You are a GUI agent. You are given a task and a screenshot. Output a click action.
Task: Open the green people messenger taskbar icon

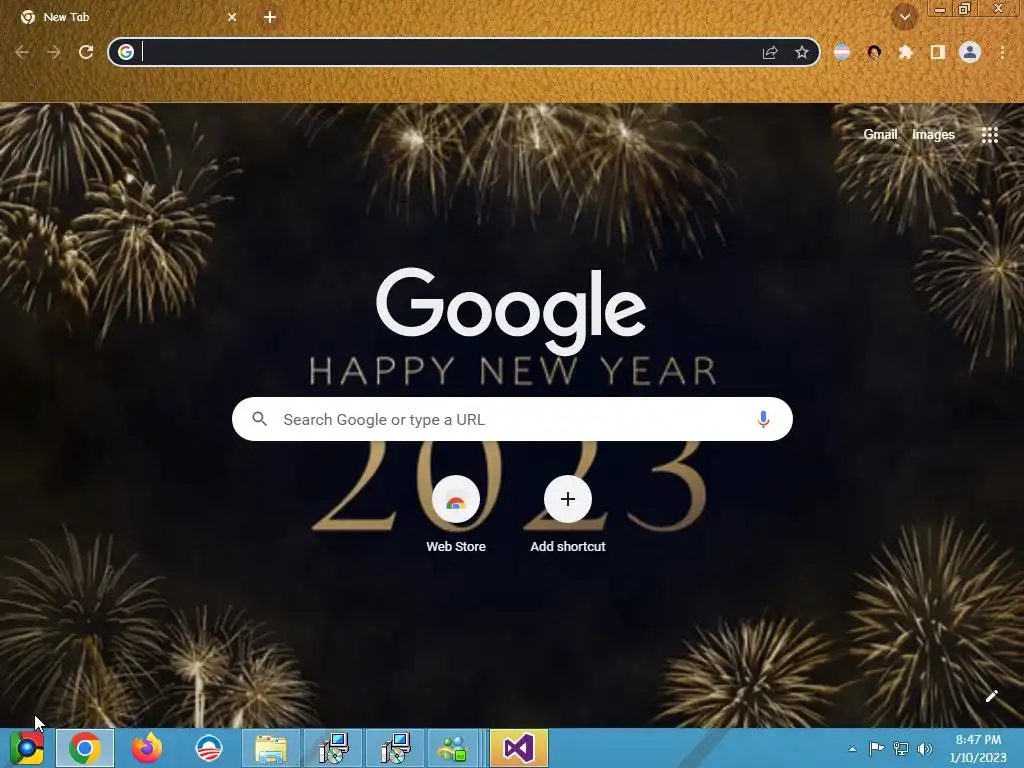[x=455, y=748]
